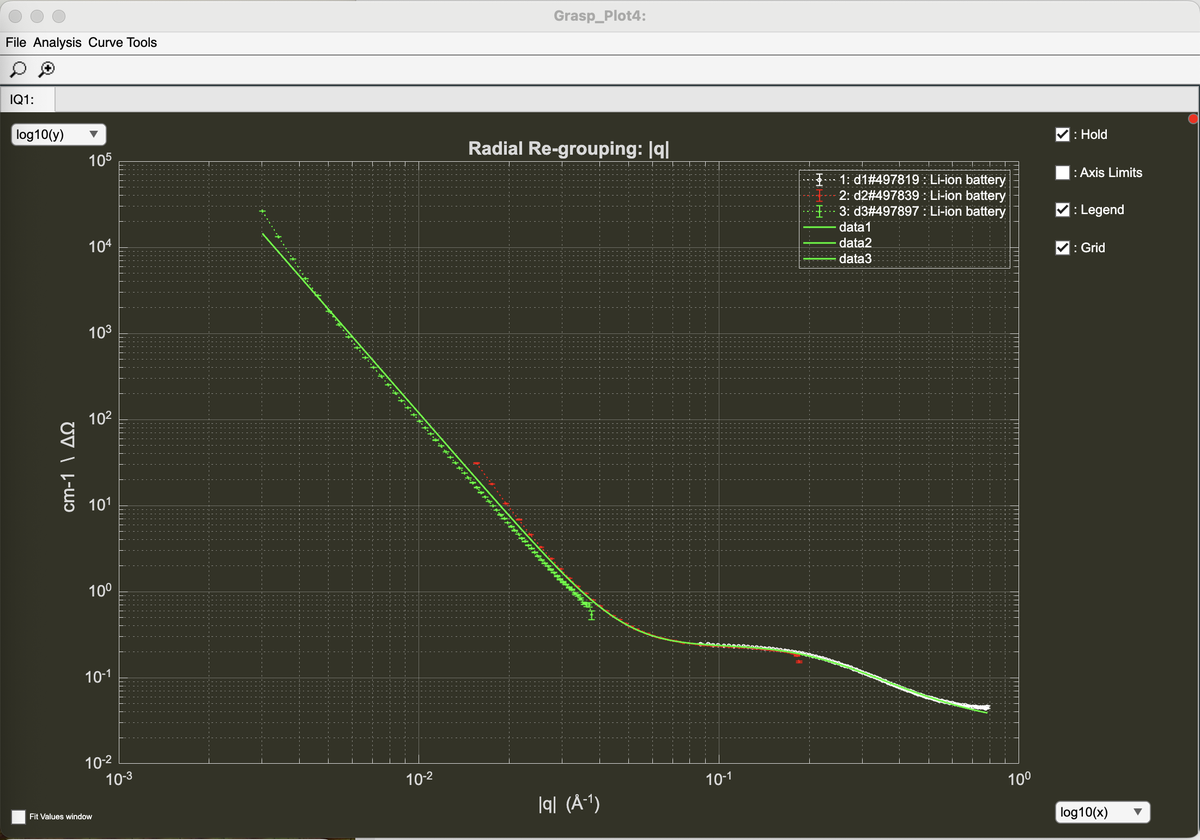The image size is (1200, 840).
Task: Click the zoom out magnifier icon
Action: tap(17, 70)
